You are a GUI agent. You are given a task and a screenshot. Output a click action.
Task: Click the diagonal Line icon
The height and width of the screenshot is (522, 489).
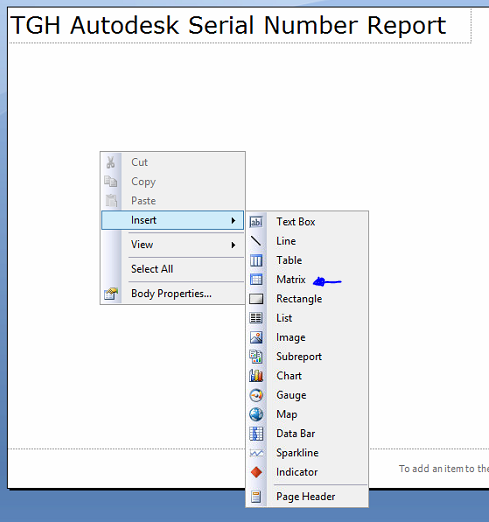[256, 241]
